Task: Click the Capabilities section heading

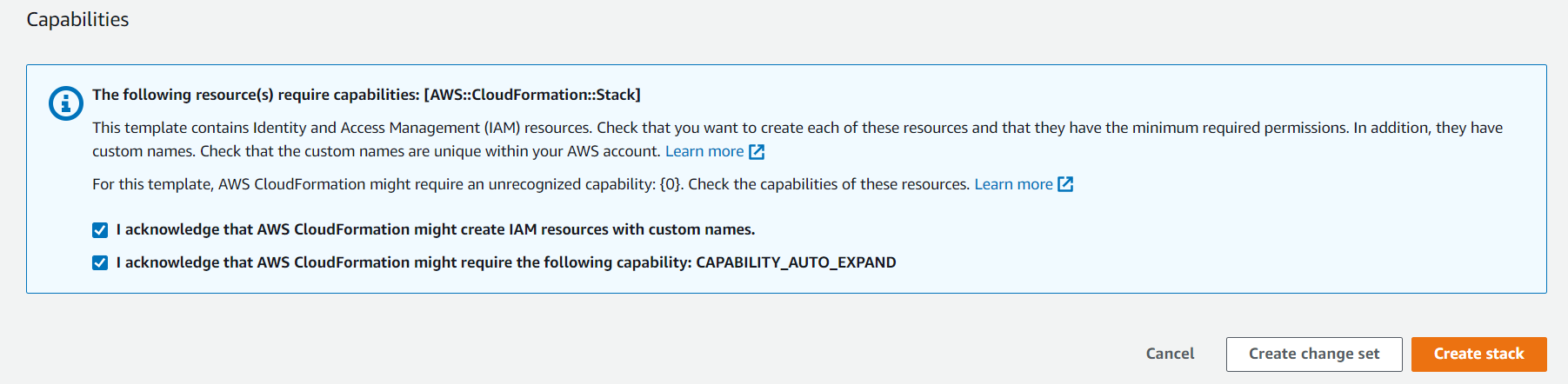Action: coord(77,19)
